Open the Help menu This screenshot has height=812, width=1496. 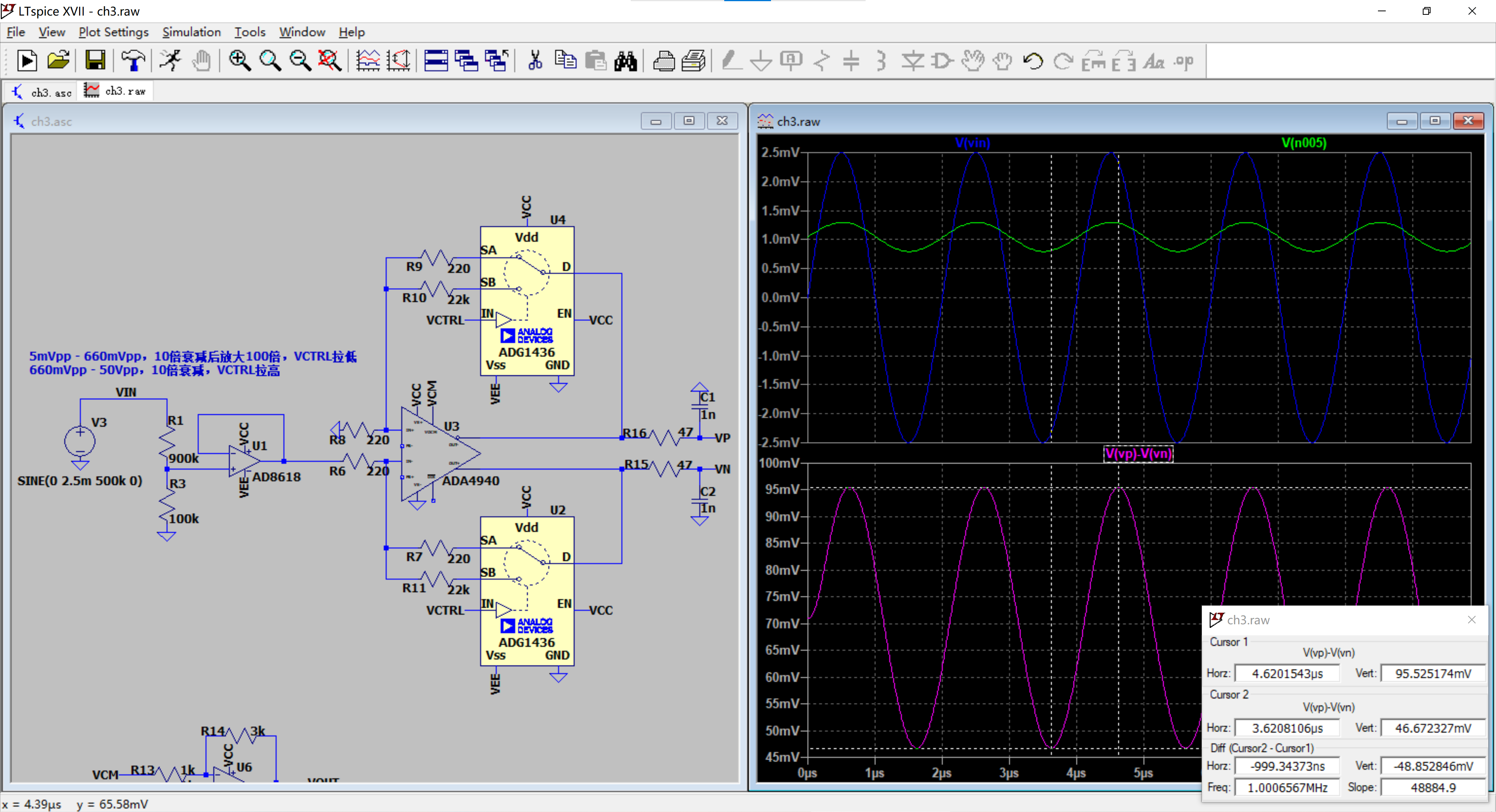352,32
